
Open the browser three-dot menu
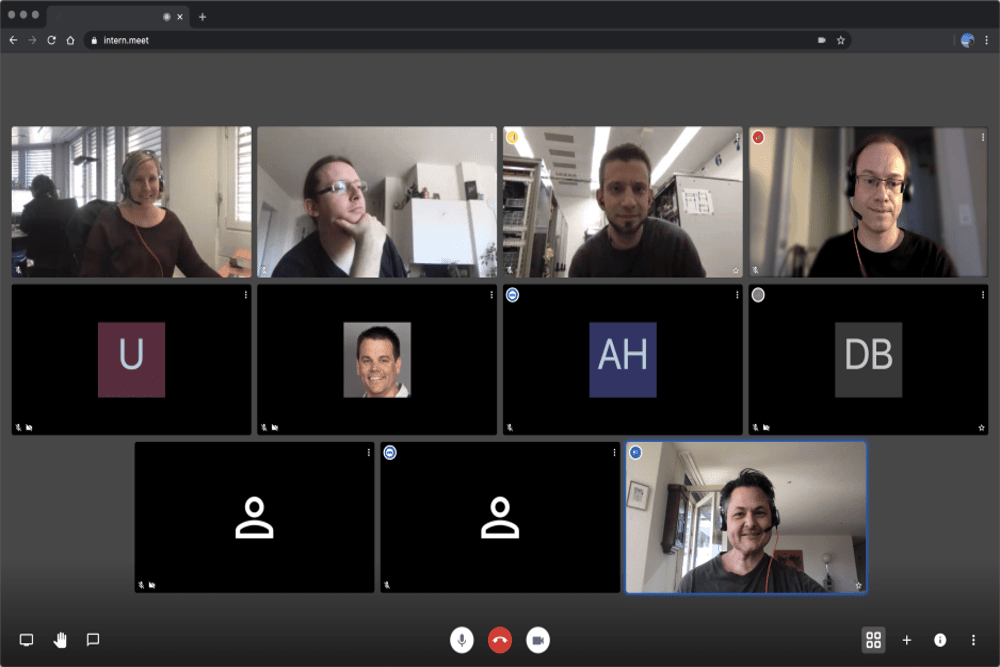[987, 40]
